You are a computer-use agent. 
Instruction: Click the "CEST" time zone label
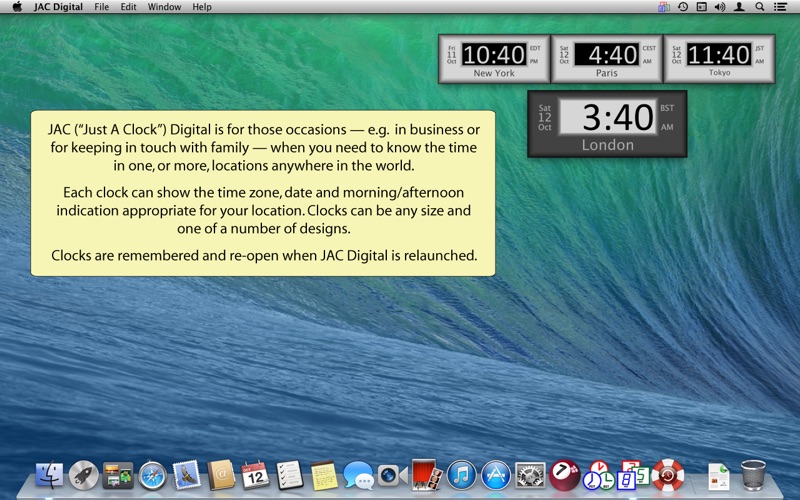click(x=649, y=48)
